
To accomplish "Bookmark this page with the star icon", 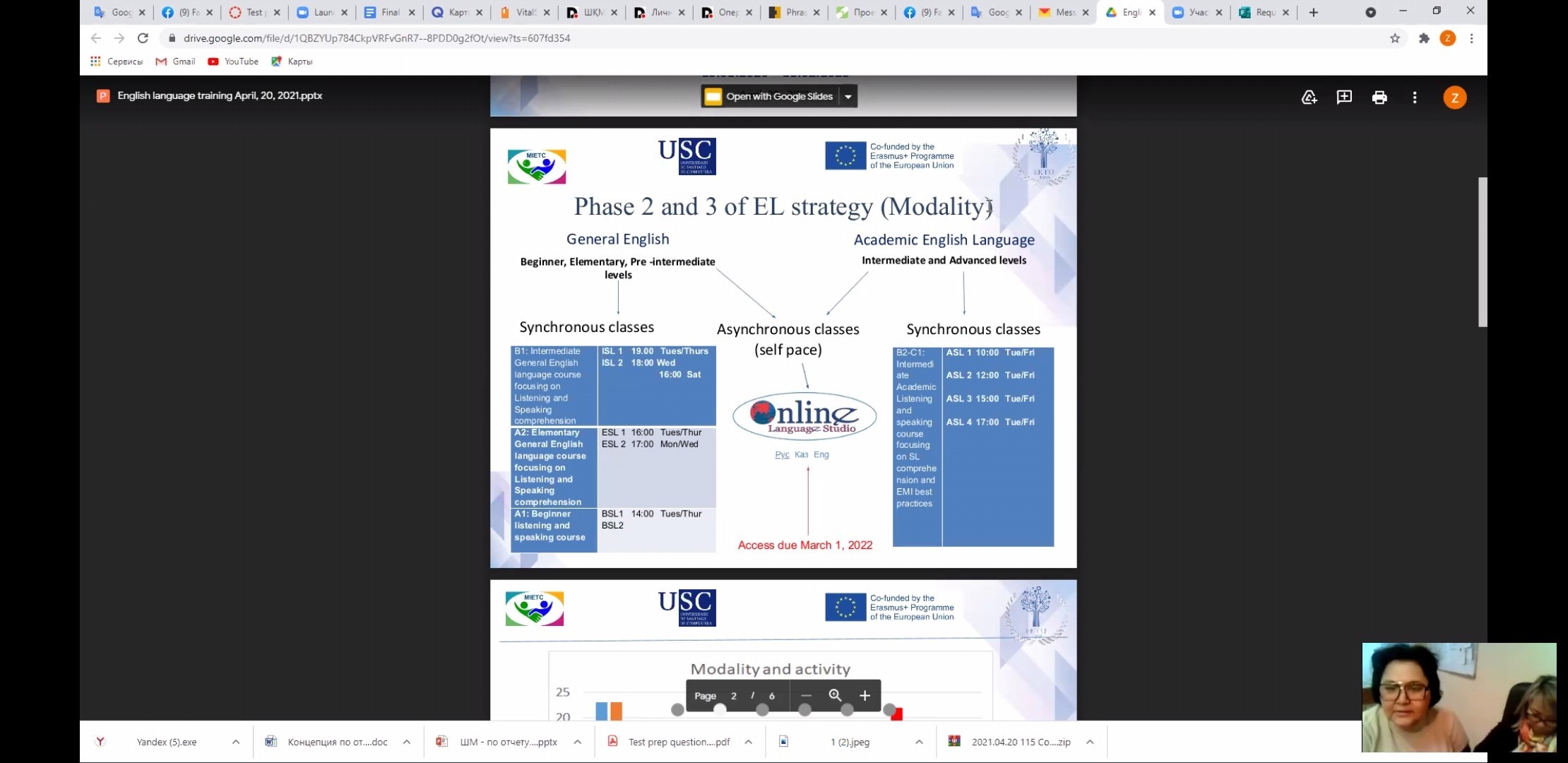I will coord(1394,38).
